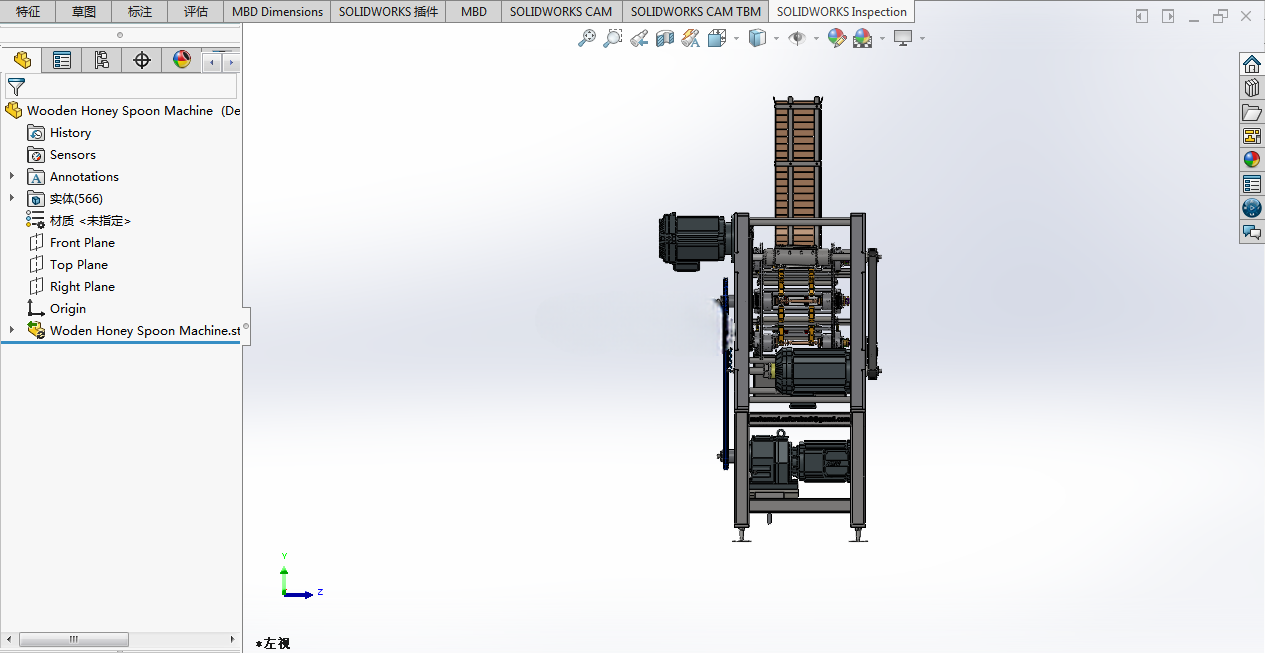
Task: Toggle the Hide/Show Items eye icon
Action: coord(797,38)
